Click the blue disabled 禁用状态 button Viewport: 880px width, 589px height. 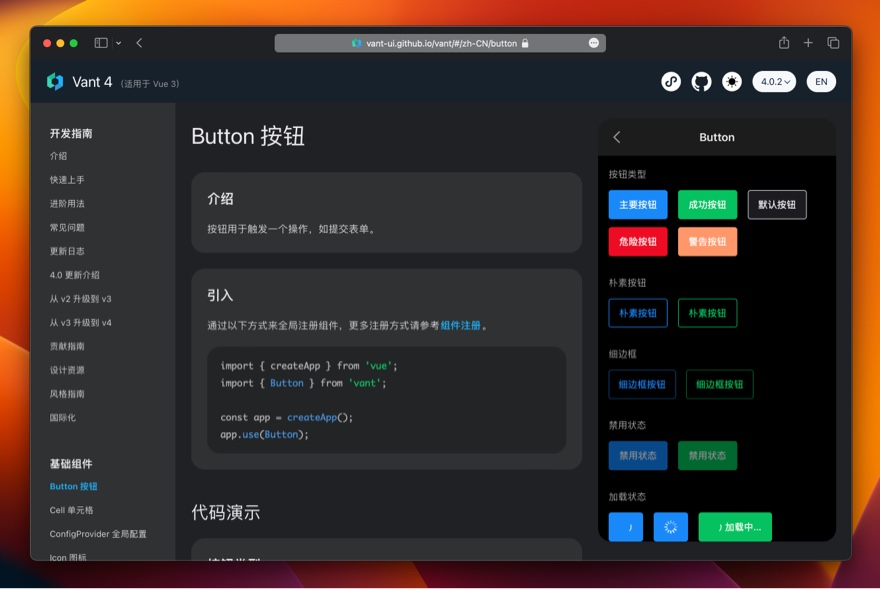point(638,456)
